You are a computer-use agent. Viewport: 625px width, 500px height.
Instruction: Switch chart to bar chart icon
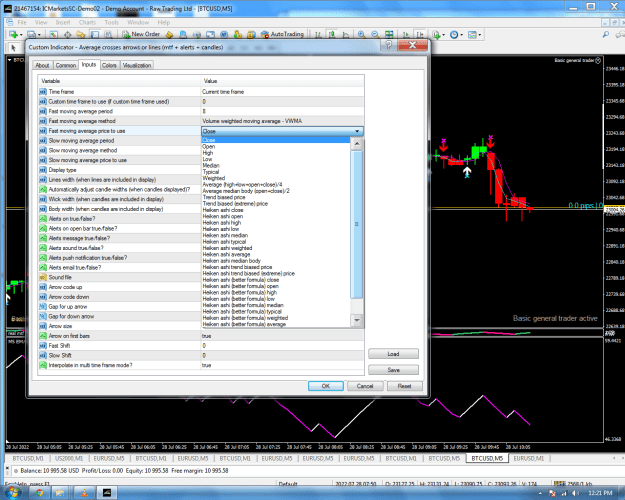tap(318, 35)
